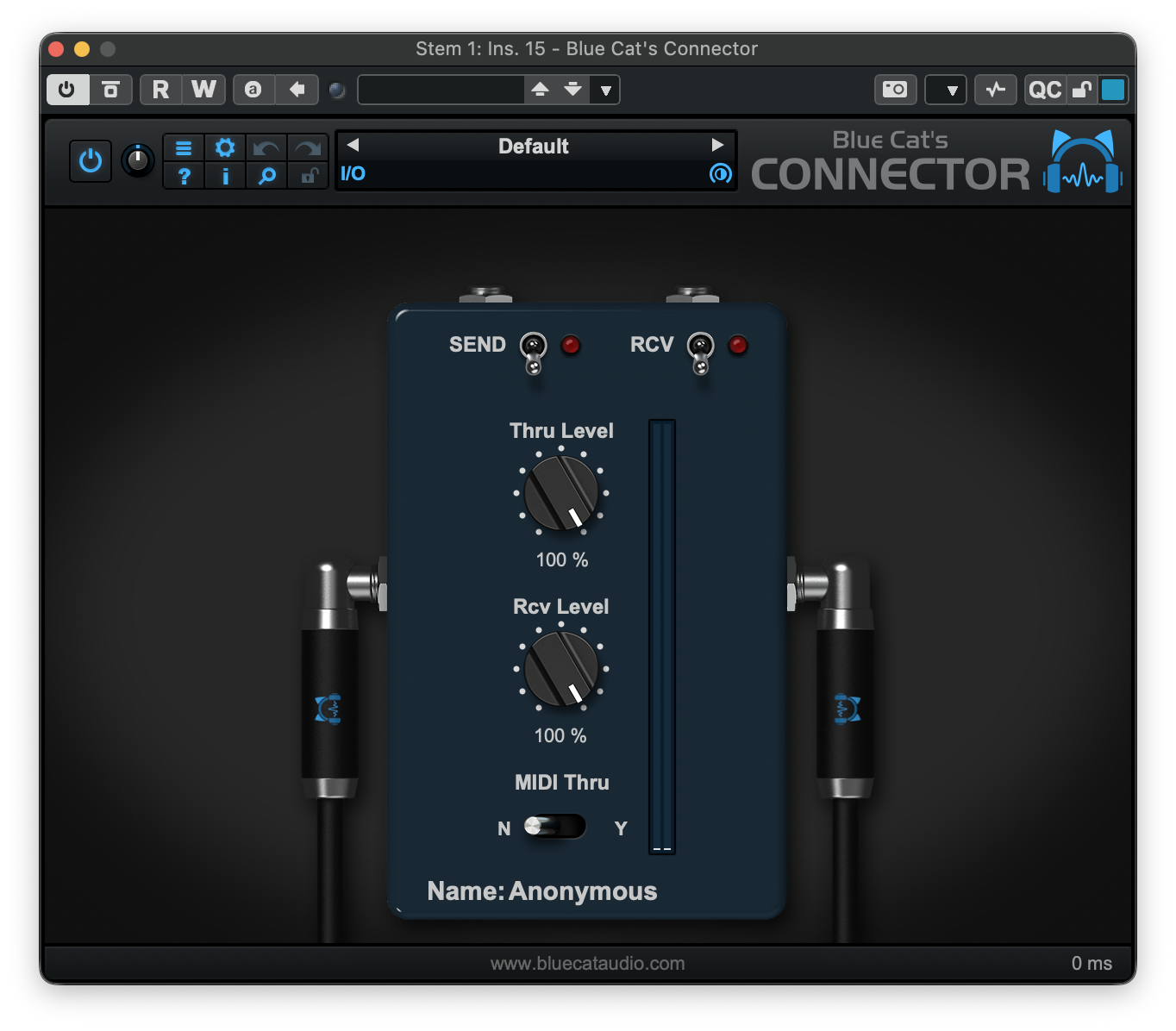This screenshot has height=1031, width=1176.
Task: Click the 0 ms latency readout
Action: 1092,963
